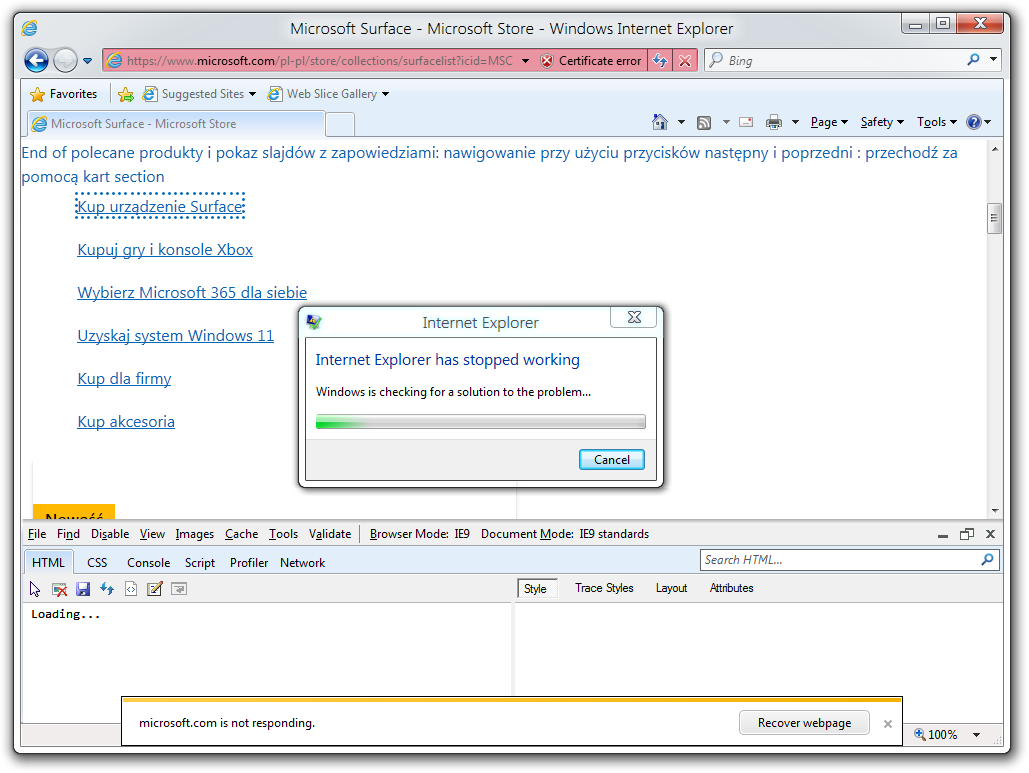Open the recent pages dropdown arrow

pos(87,61)
